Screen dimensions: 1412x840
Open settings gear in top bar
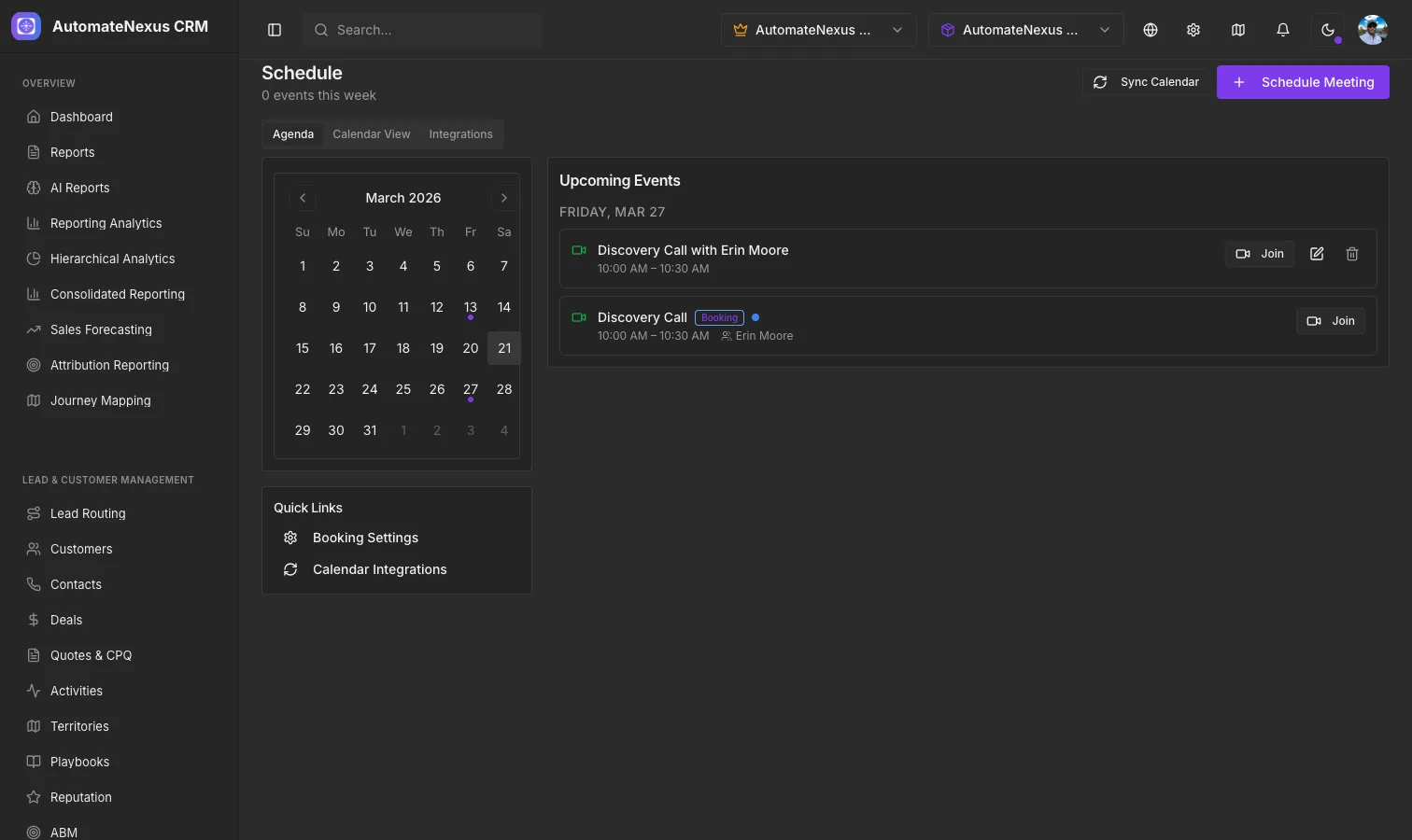pos(1193,30)
